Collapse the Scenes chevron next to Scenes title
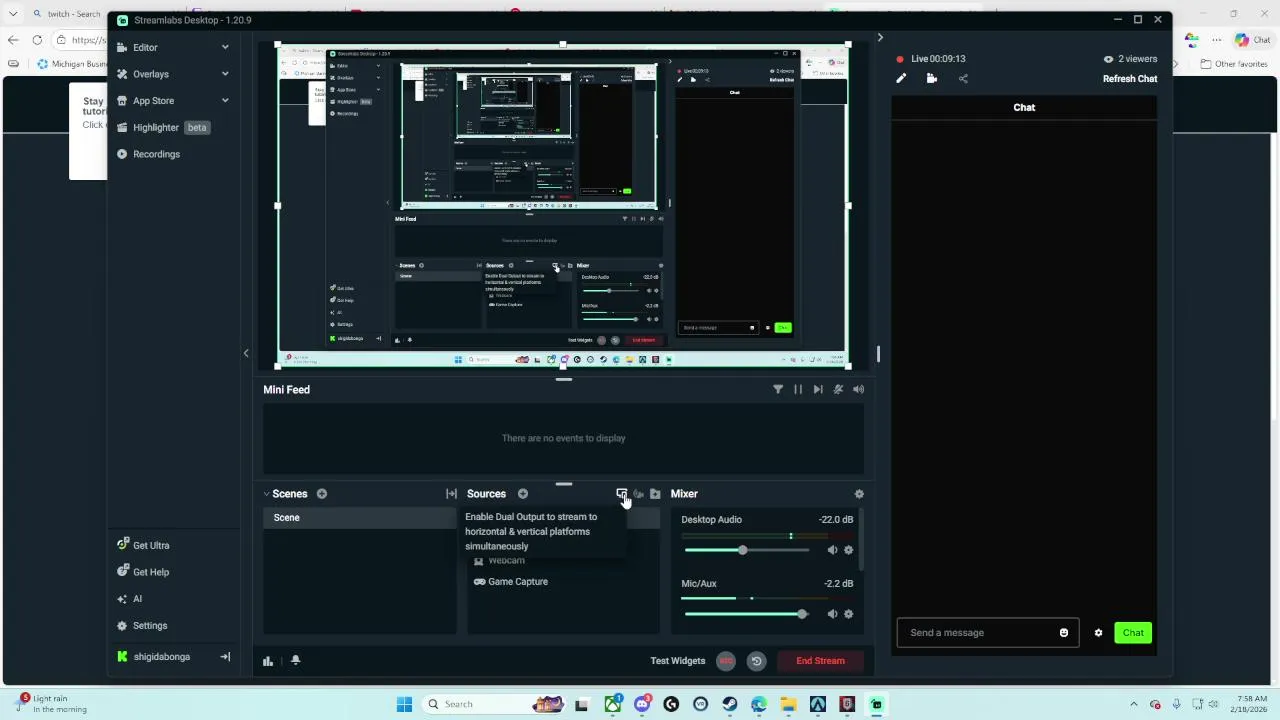 click(x=267, y=494)
